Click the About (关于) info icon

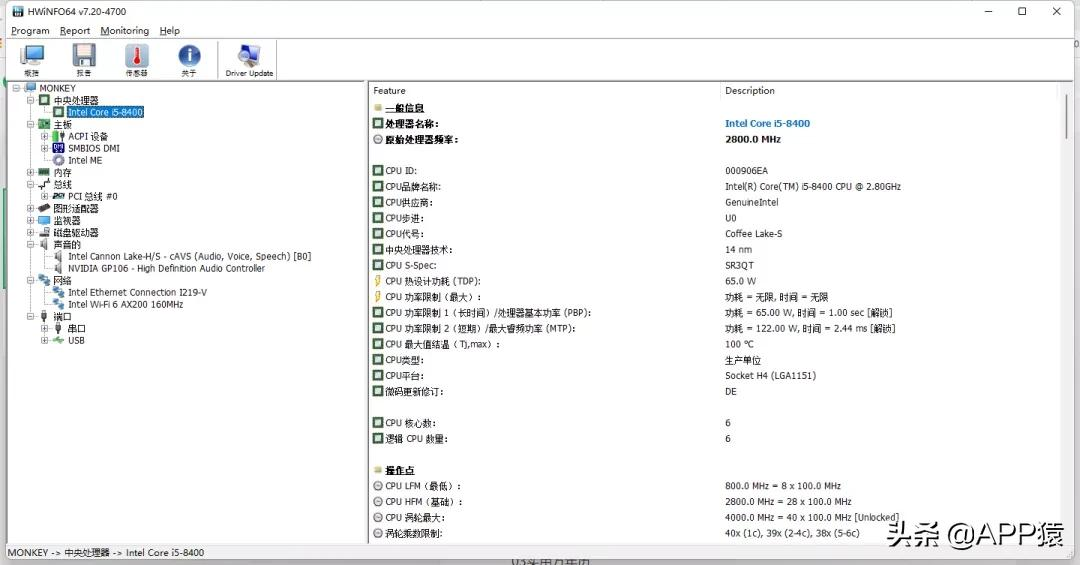click(x=189, y=59)
